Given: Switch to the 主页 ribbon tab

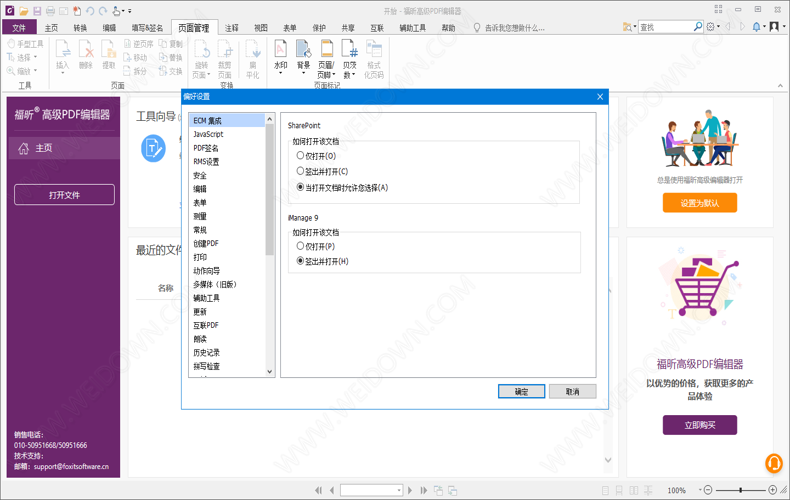Looking at the screenshot, I should click(51, 28).
